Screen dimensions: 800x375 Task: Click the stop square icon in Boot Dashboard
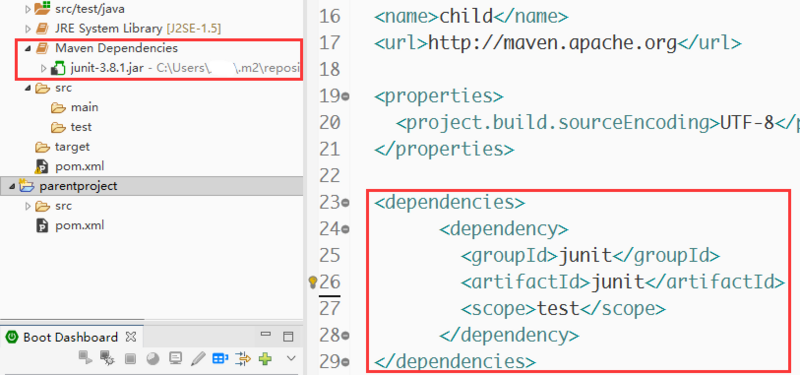click(131, 359)
